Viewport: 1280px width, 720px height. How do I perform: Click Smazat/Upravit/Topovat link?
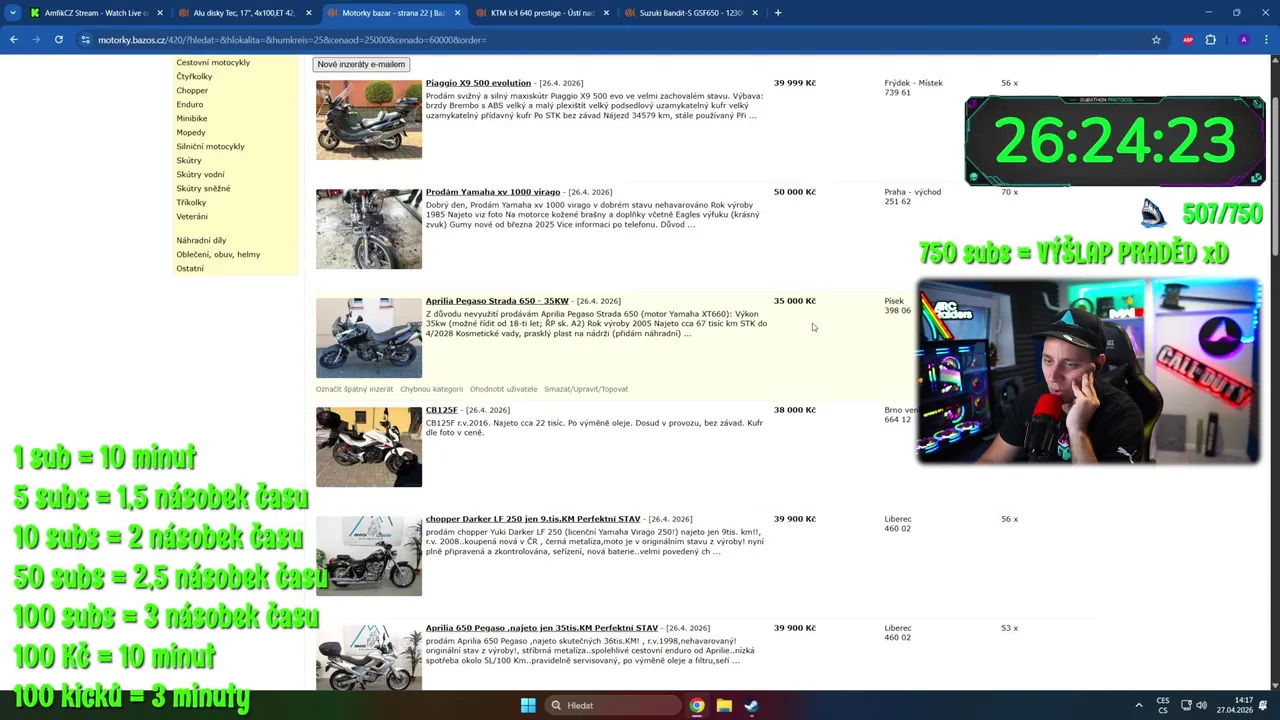click(x=586, y=389)
